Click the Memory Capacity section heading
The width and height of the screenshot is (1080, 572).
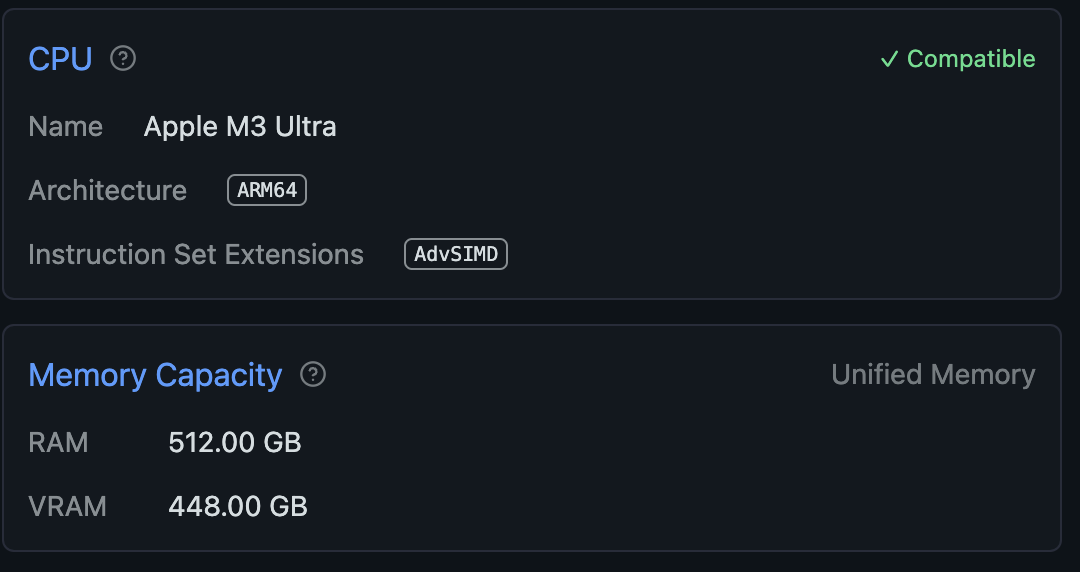point(155,376)
